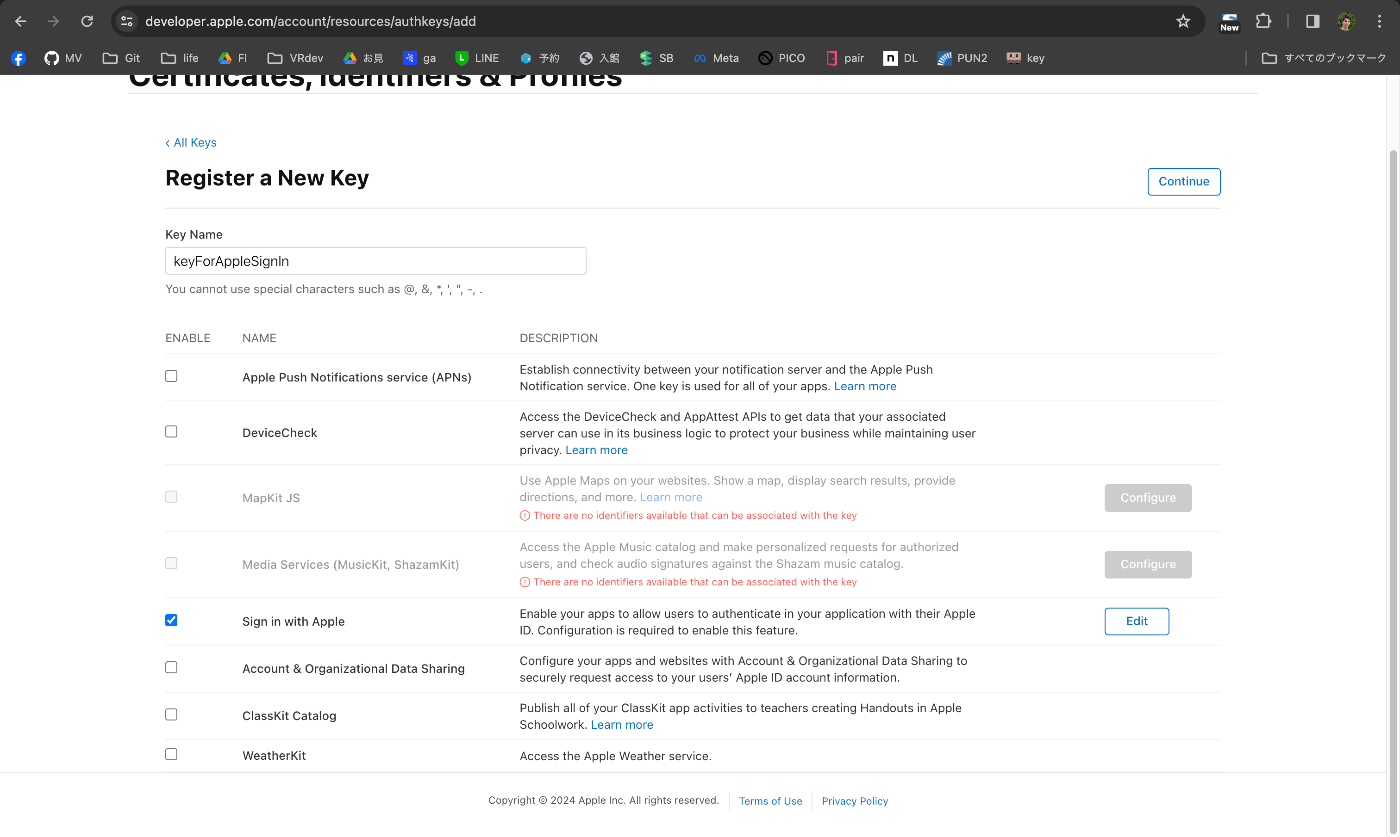Open the 入館 bookmark
Viewport: 1400px width, 837px height.
click(x=599, y=58)
